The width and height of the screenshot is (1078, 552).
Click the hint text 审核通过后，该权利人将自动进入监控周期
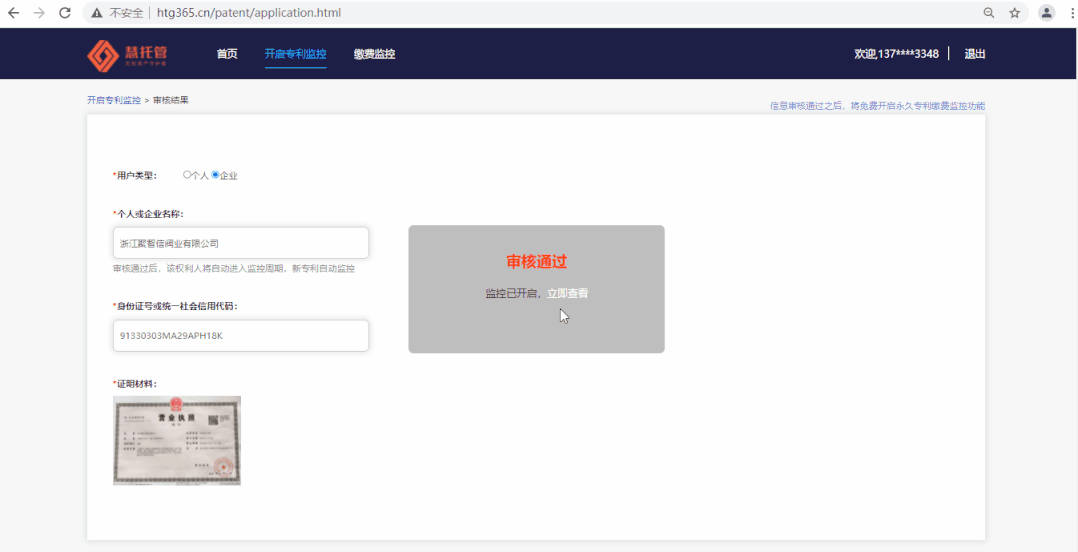click(x=234, y=269)
